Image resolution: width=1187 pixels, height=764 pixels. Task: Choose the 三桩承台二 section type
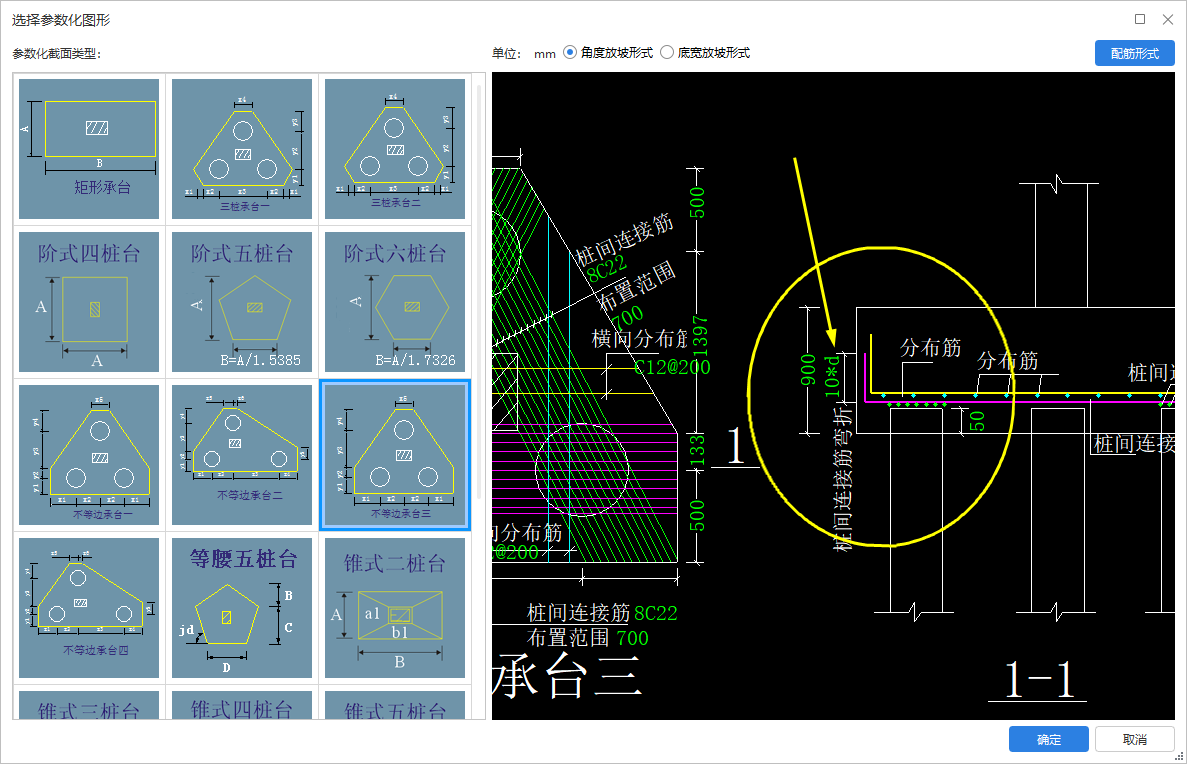click(x=394, y=148)
